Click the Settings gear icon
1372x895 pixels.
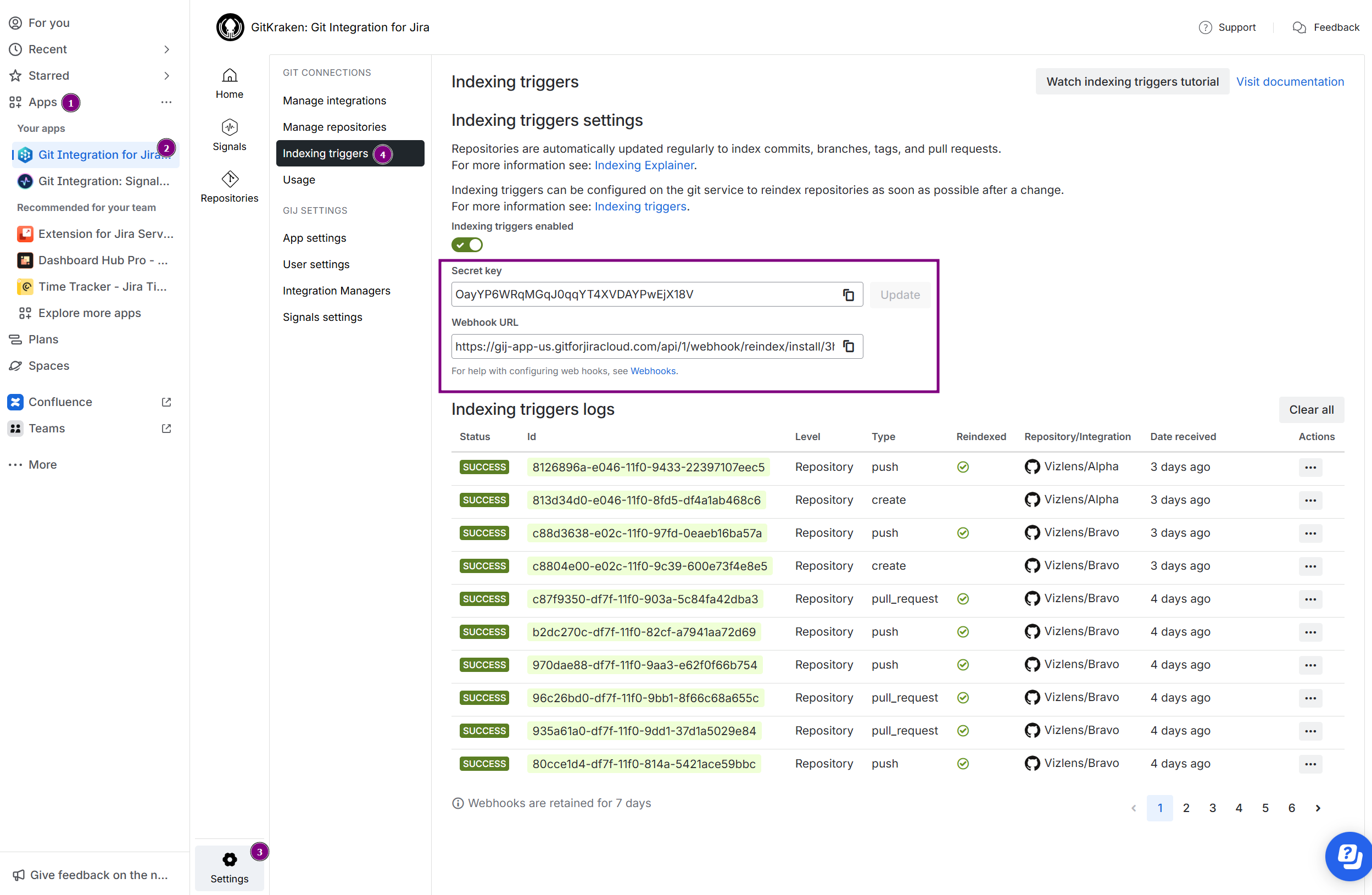[x=230, y=860]
